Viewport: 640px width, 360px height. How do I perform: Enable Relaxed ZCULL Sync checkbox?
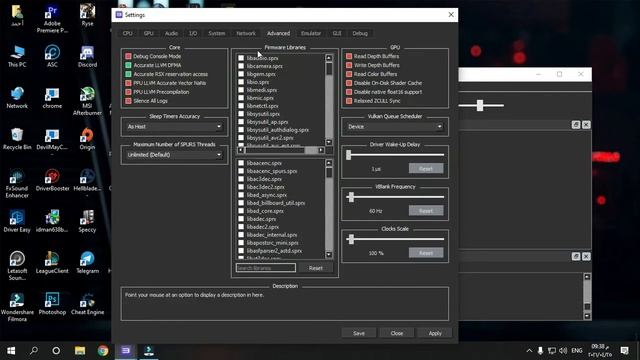349,101
